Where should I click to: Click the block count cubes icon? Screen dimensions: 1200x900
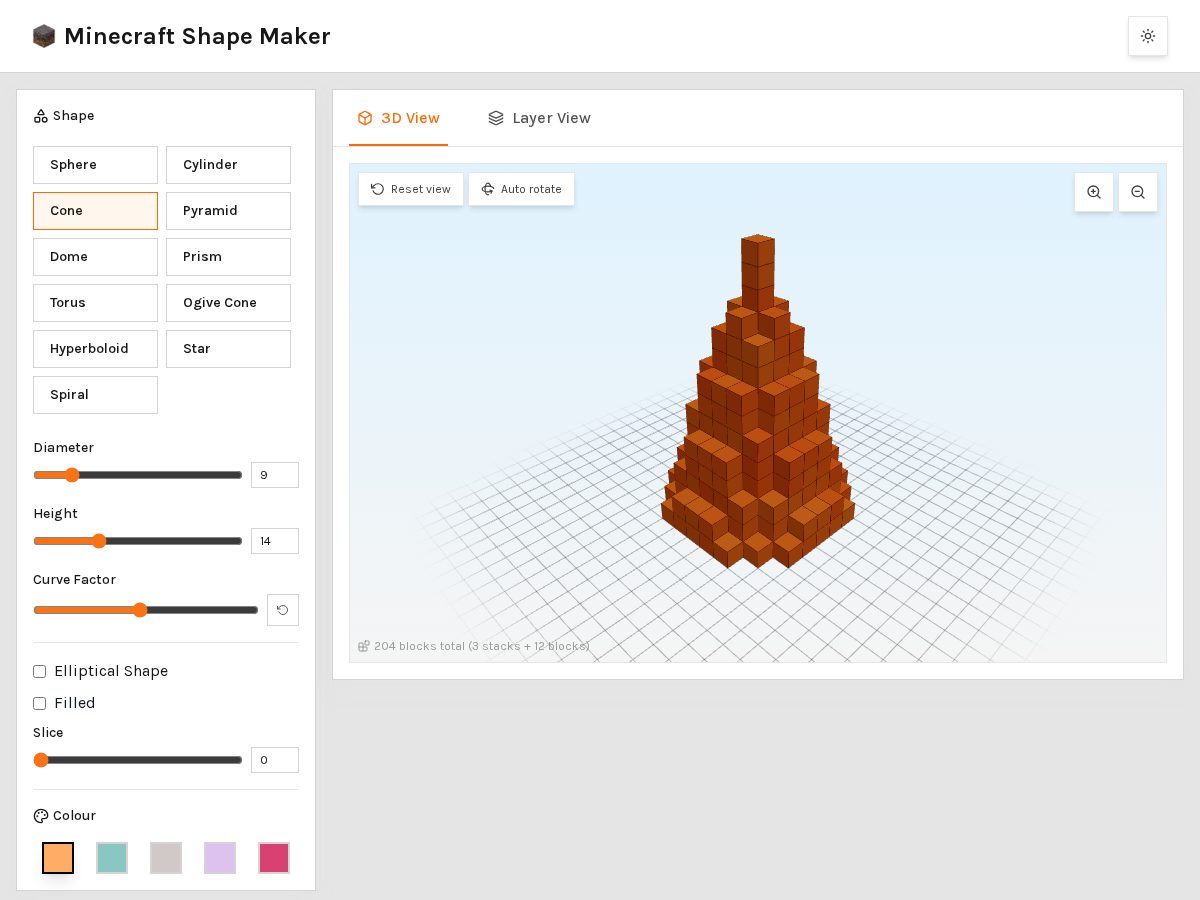click(x=364, y=646)
